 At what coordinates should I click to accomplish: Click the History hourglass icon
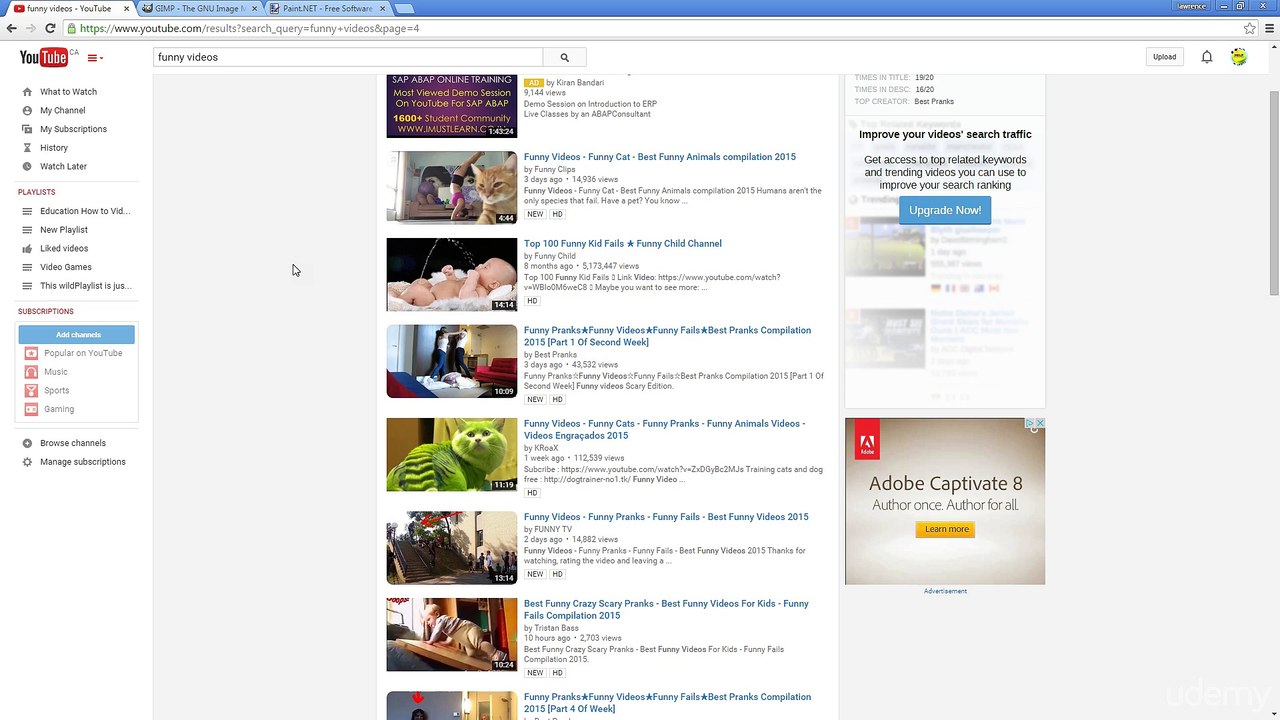coord(27,148)
